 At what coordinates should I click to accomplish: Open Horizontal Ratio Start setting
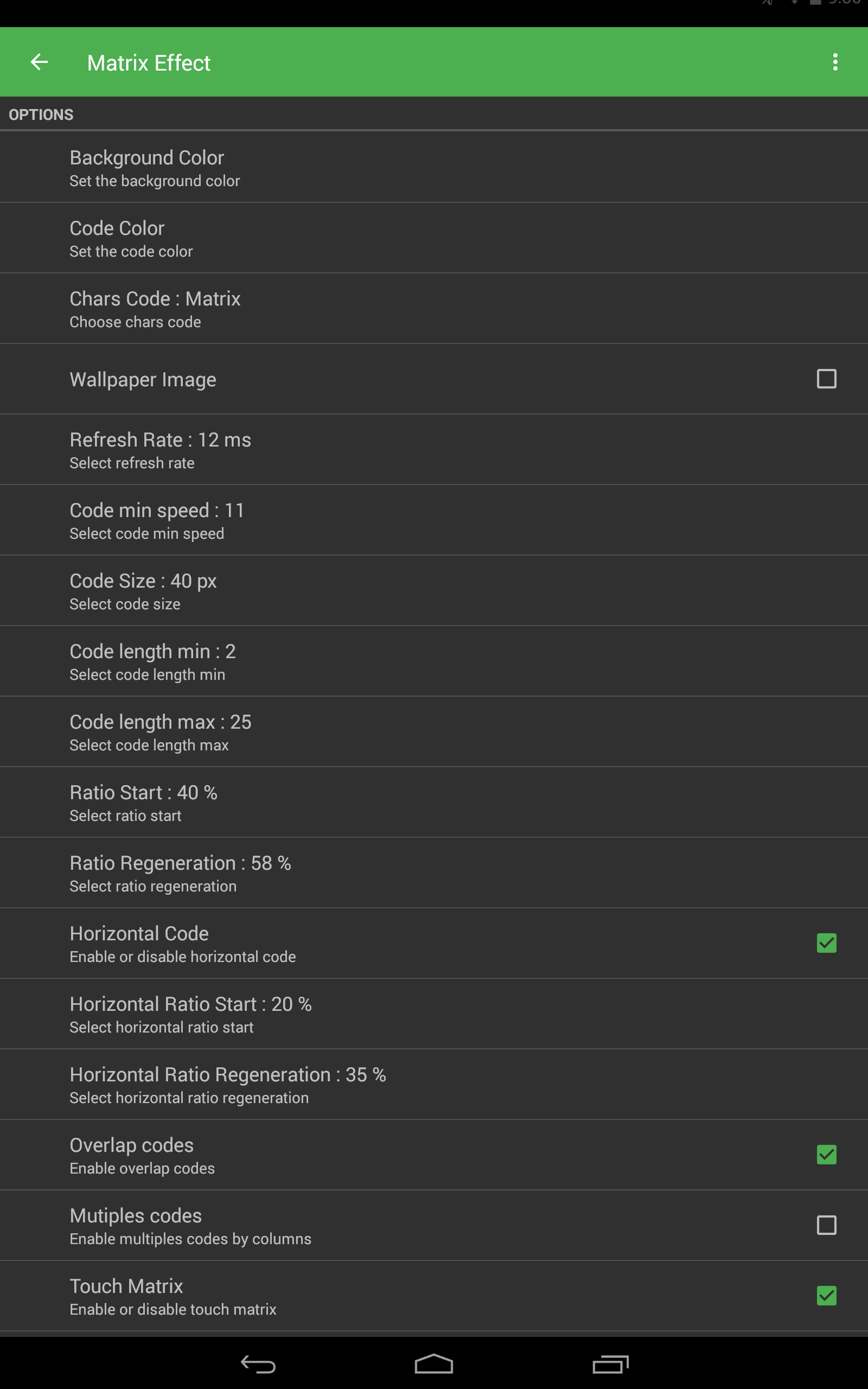[x=434, y=1014]
